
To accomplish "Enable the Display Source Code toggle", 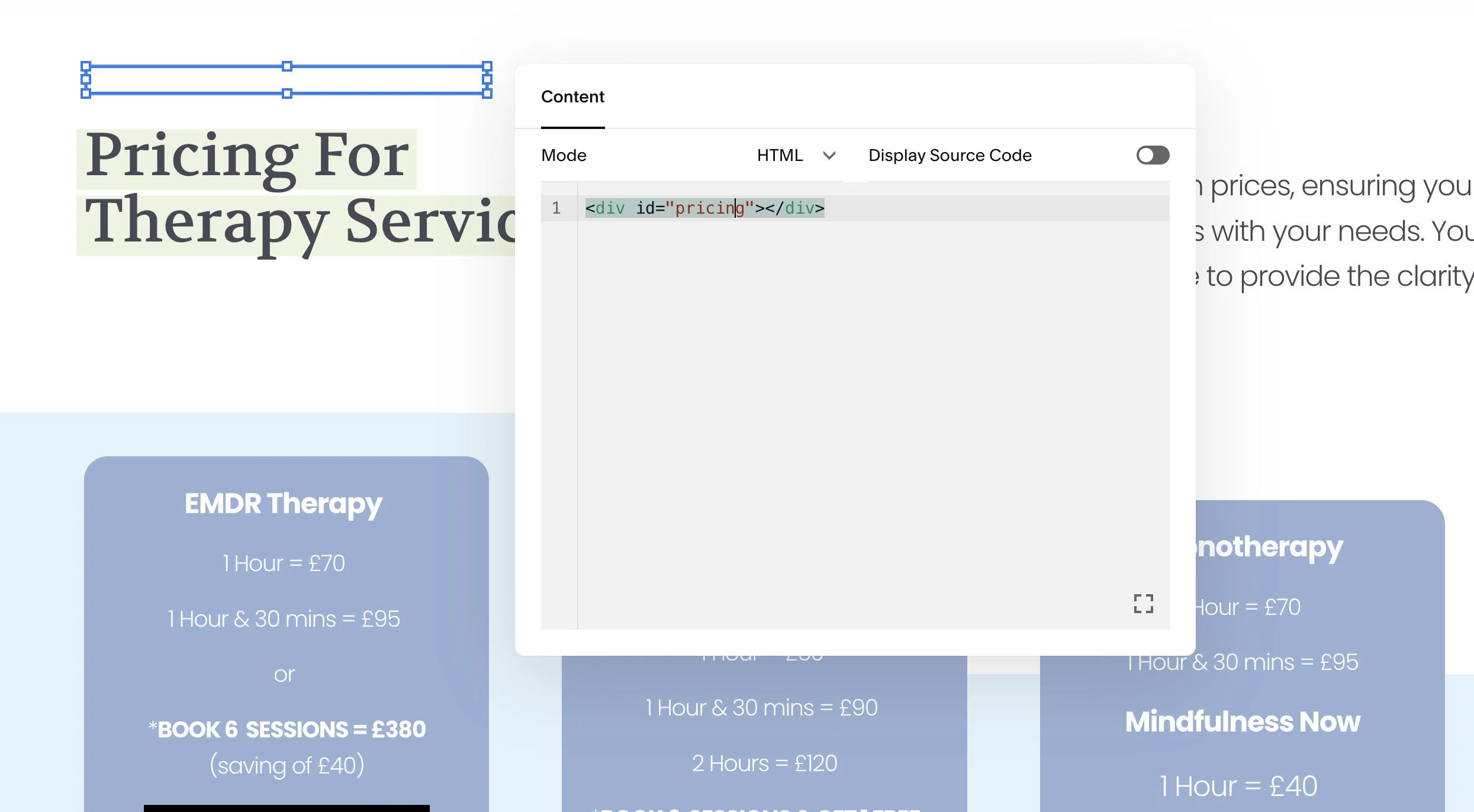I will point(1152,155).
